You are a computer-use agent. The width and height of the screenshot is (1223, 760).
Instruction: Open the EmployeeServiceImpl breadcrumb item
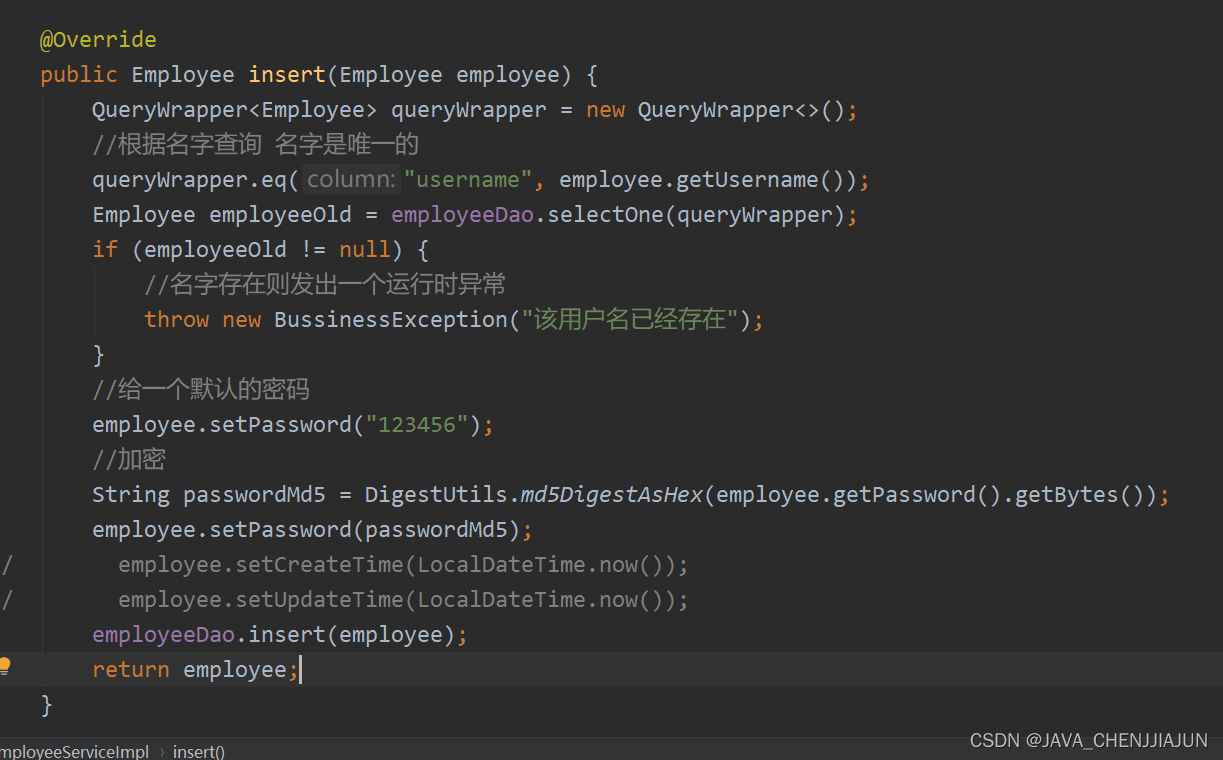coord(74,751)
